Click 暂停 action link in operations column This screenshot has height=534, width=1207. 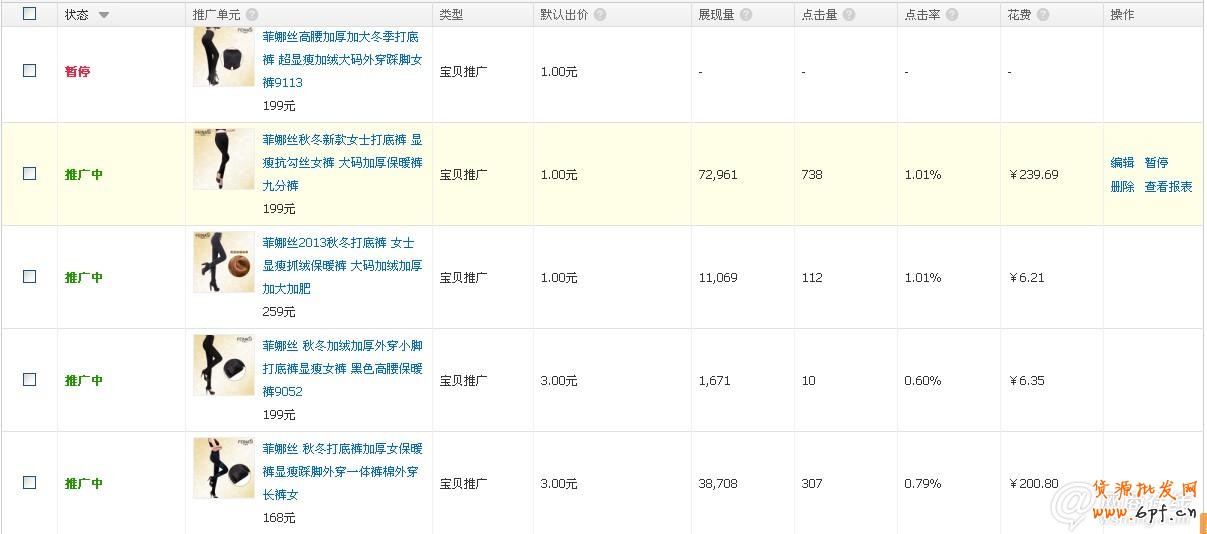click(1156, 163)
